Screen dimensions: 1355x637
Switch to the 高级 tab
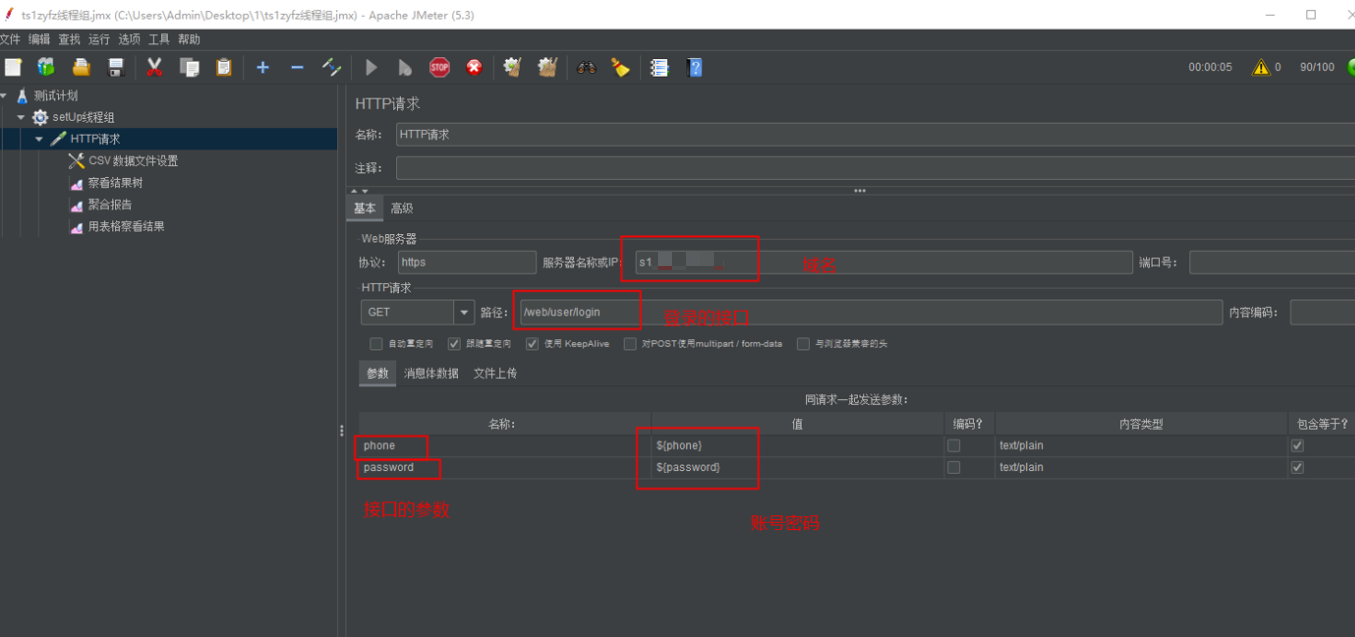coord(402,208)
